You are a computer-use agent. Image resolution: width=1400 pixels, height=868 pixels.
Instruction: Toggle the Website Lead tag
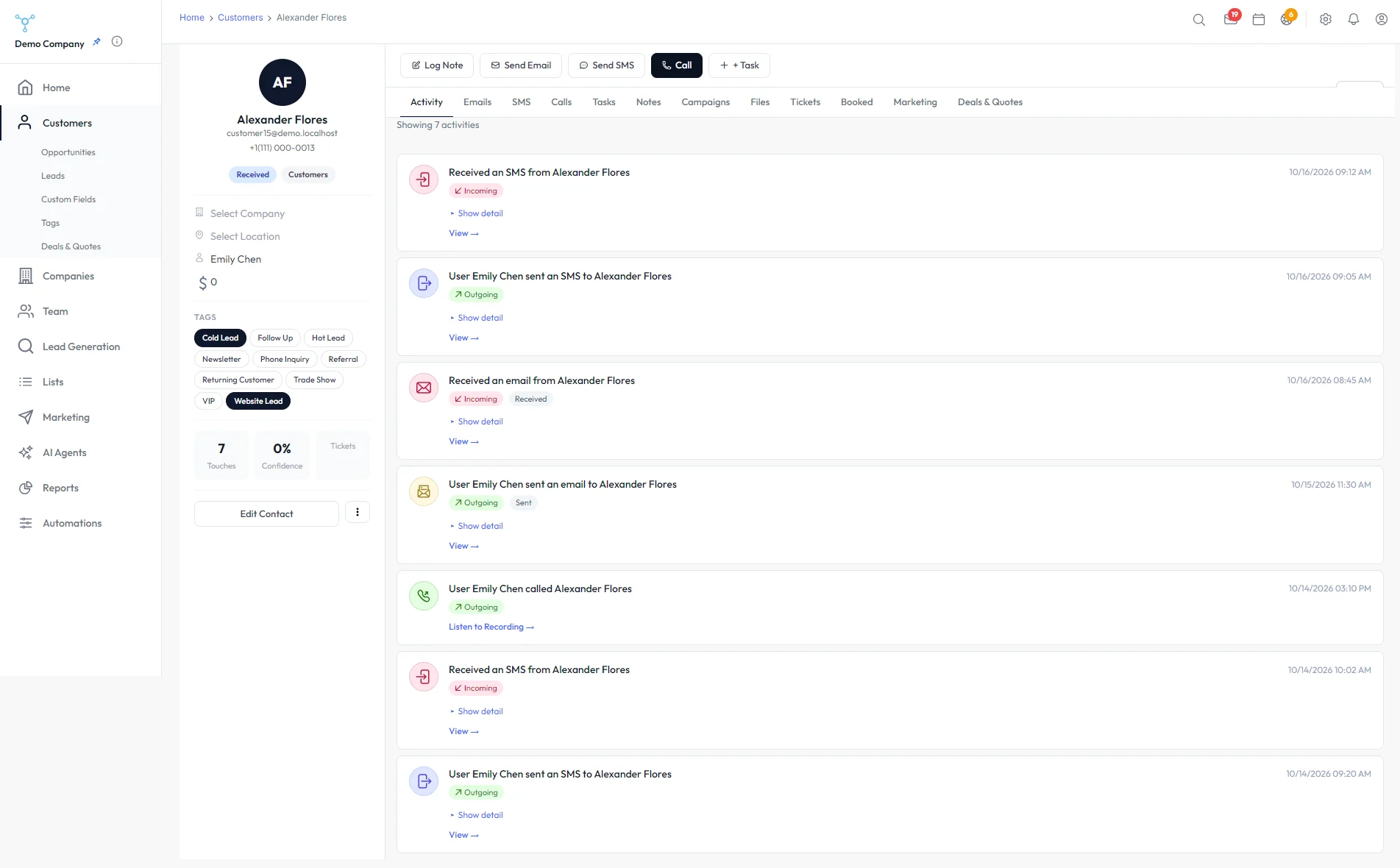pos(258,402)
